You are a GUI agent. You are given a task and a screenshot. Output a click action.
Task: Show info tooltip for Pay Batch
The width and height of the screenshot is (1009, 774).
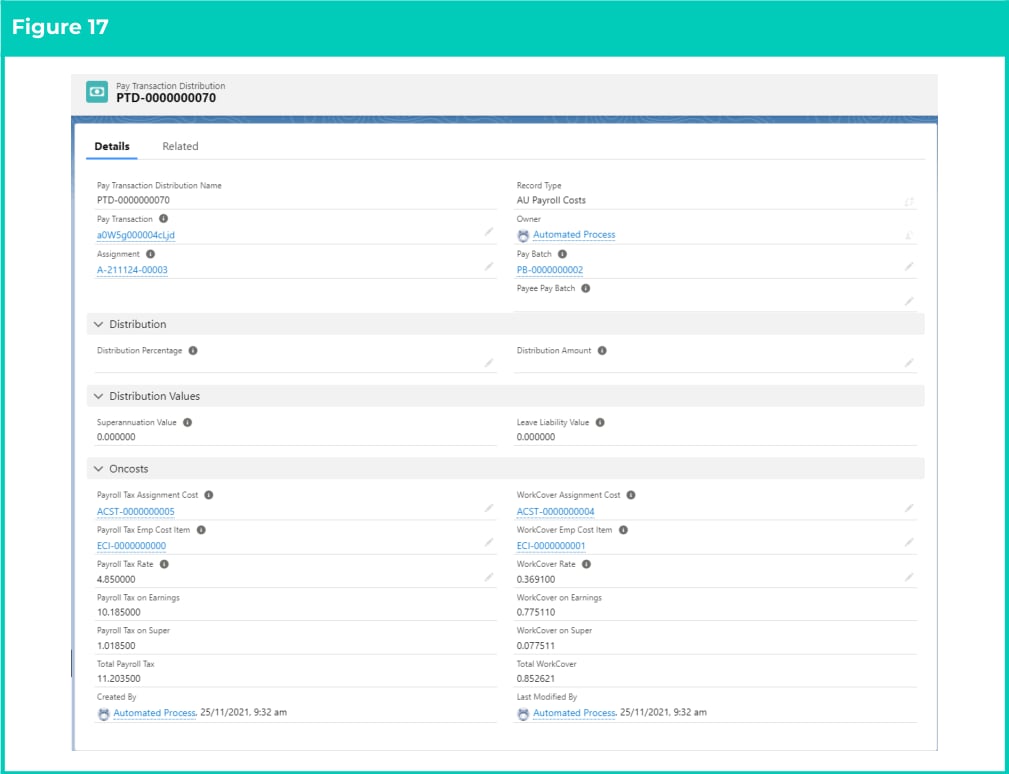[562, 254]
